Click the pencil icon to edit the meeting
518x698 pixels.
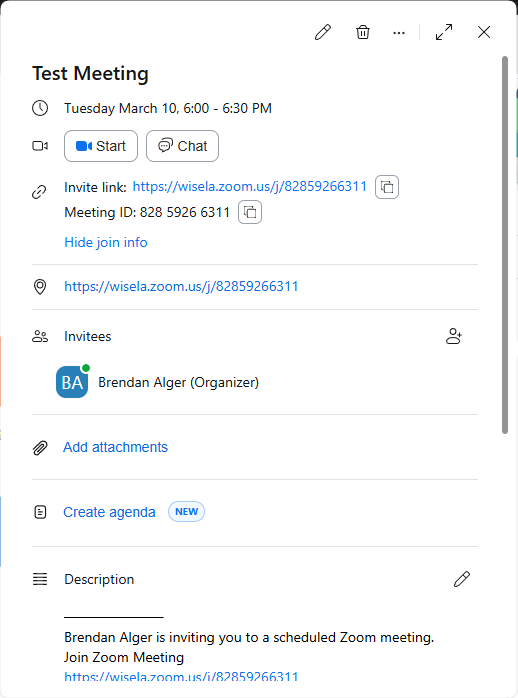click(x=323, y=32)
